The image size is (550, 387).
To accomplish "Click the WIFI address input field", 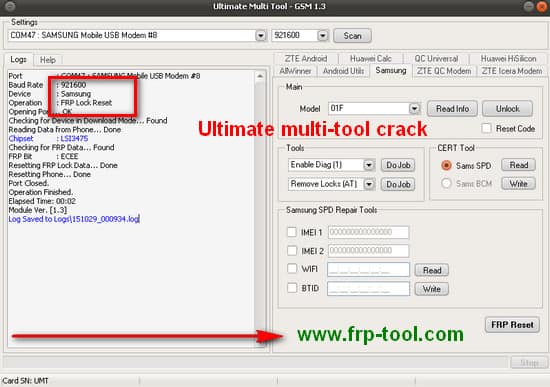I will click(368, 269).
